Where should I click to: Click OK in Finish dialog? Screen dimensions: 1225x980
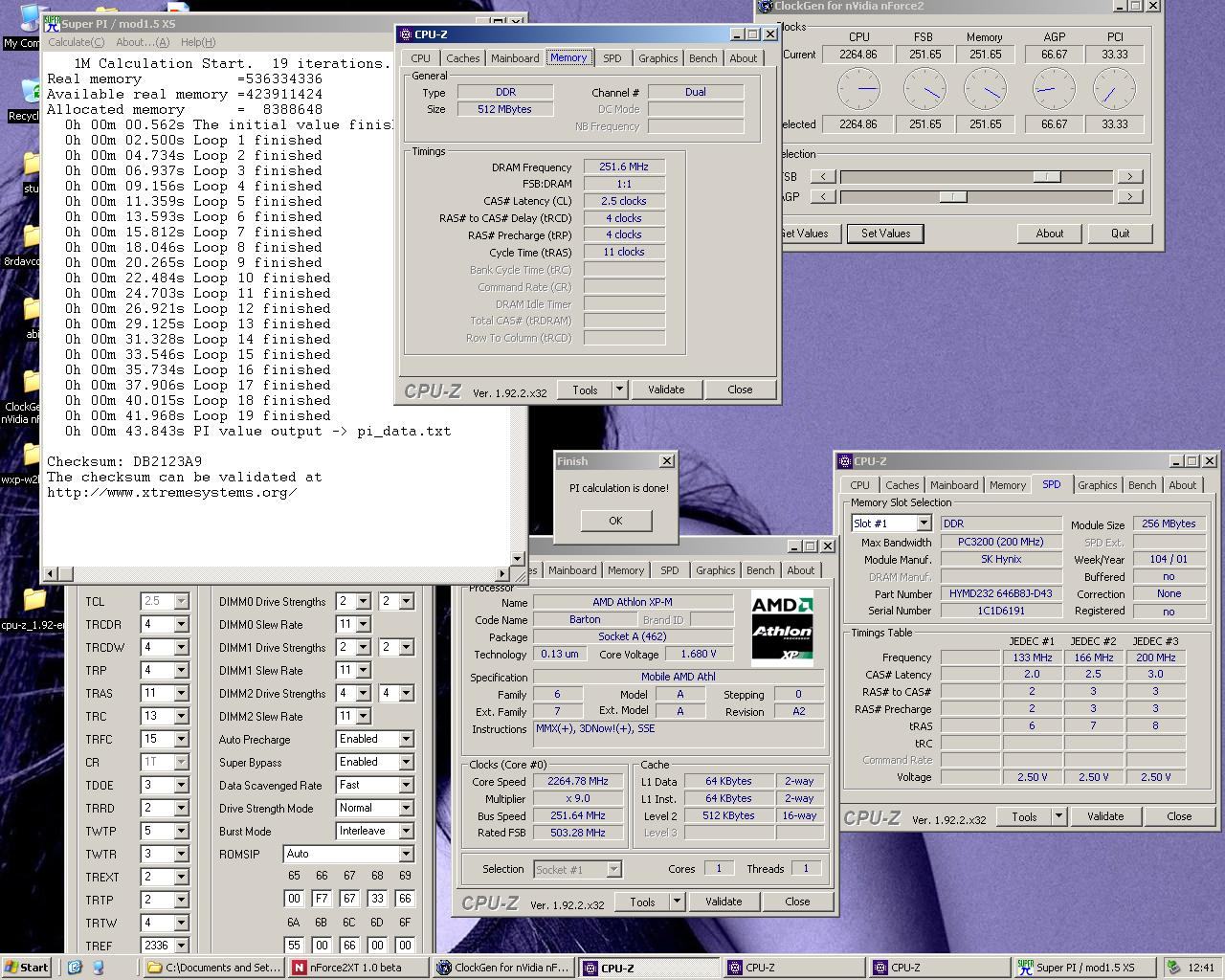(x=615, y=521)
